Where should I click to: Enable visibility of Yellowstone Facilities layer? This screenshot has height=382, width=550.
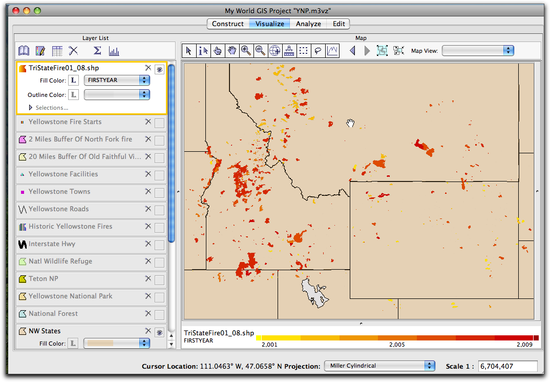pos(160,175)
